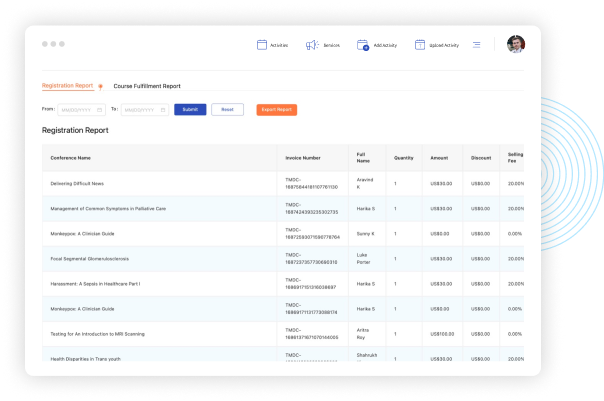Click the Invoice Number column header
The height and width of the screenshot is (401, 604).
pos(303,158)
